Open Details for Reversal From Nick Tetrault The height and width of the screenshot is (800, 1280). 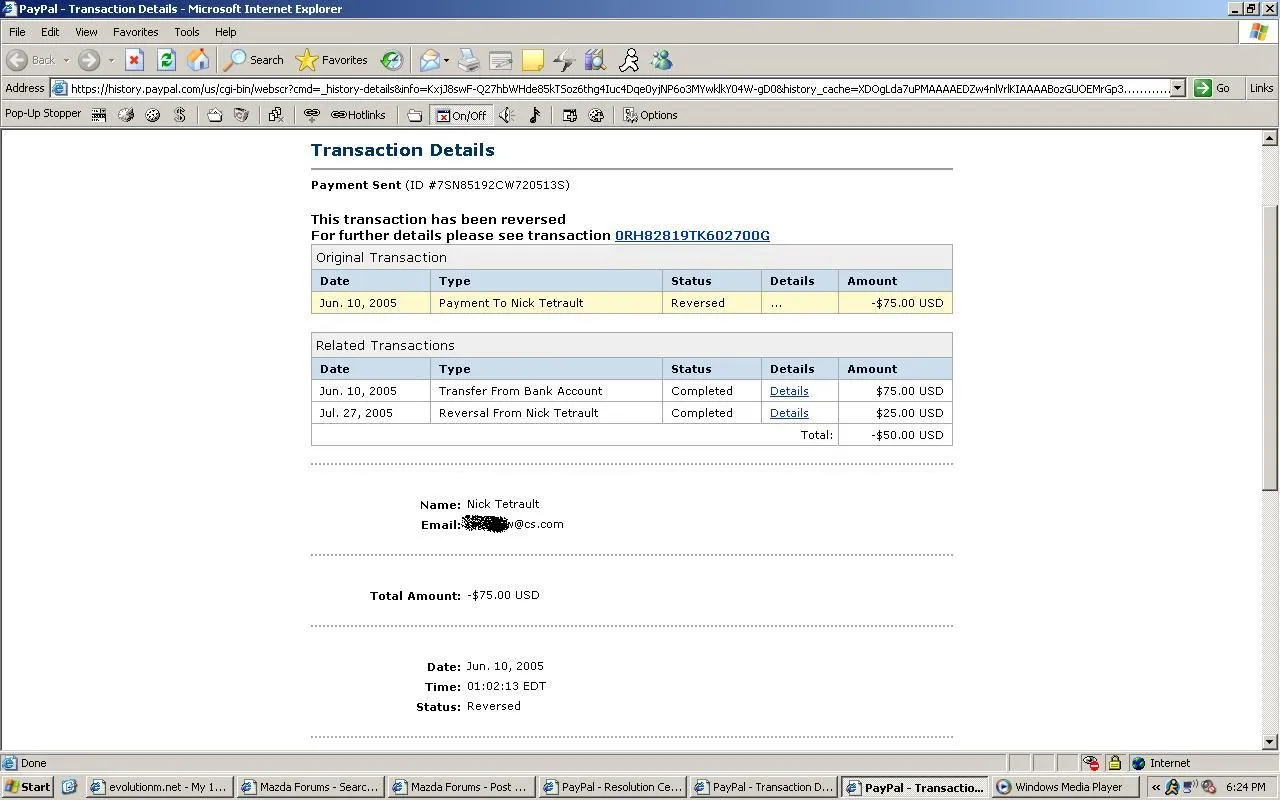(x=789, y=413)
